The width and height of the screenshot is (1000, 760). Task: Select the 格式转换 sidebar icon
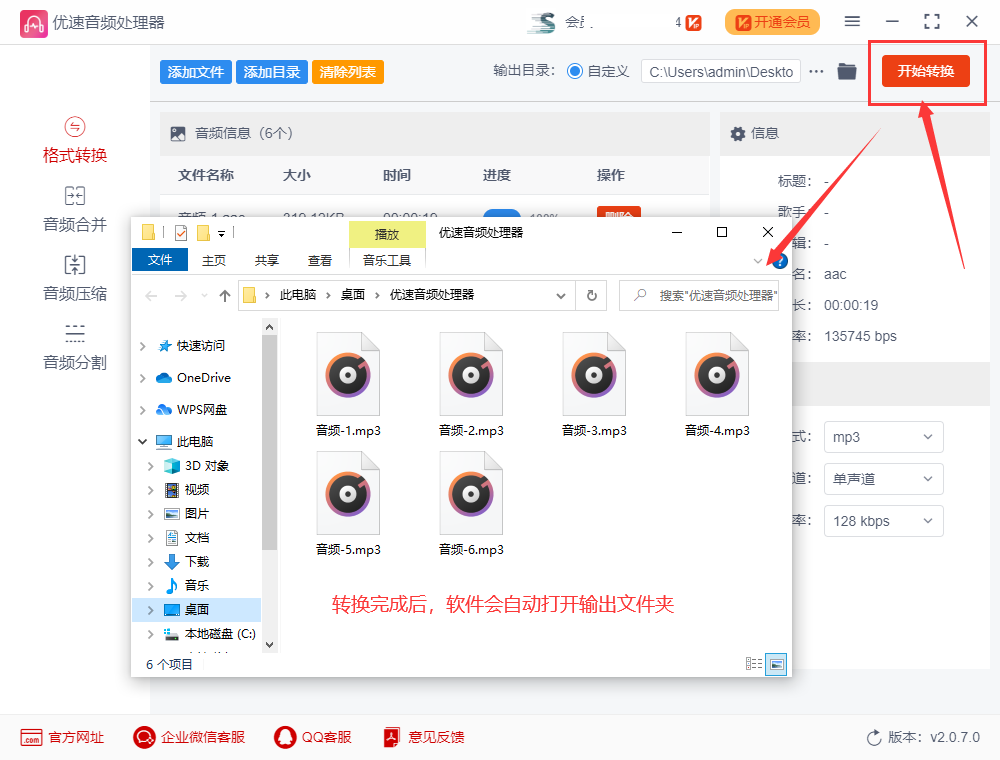click(74, 139)
